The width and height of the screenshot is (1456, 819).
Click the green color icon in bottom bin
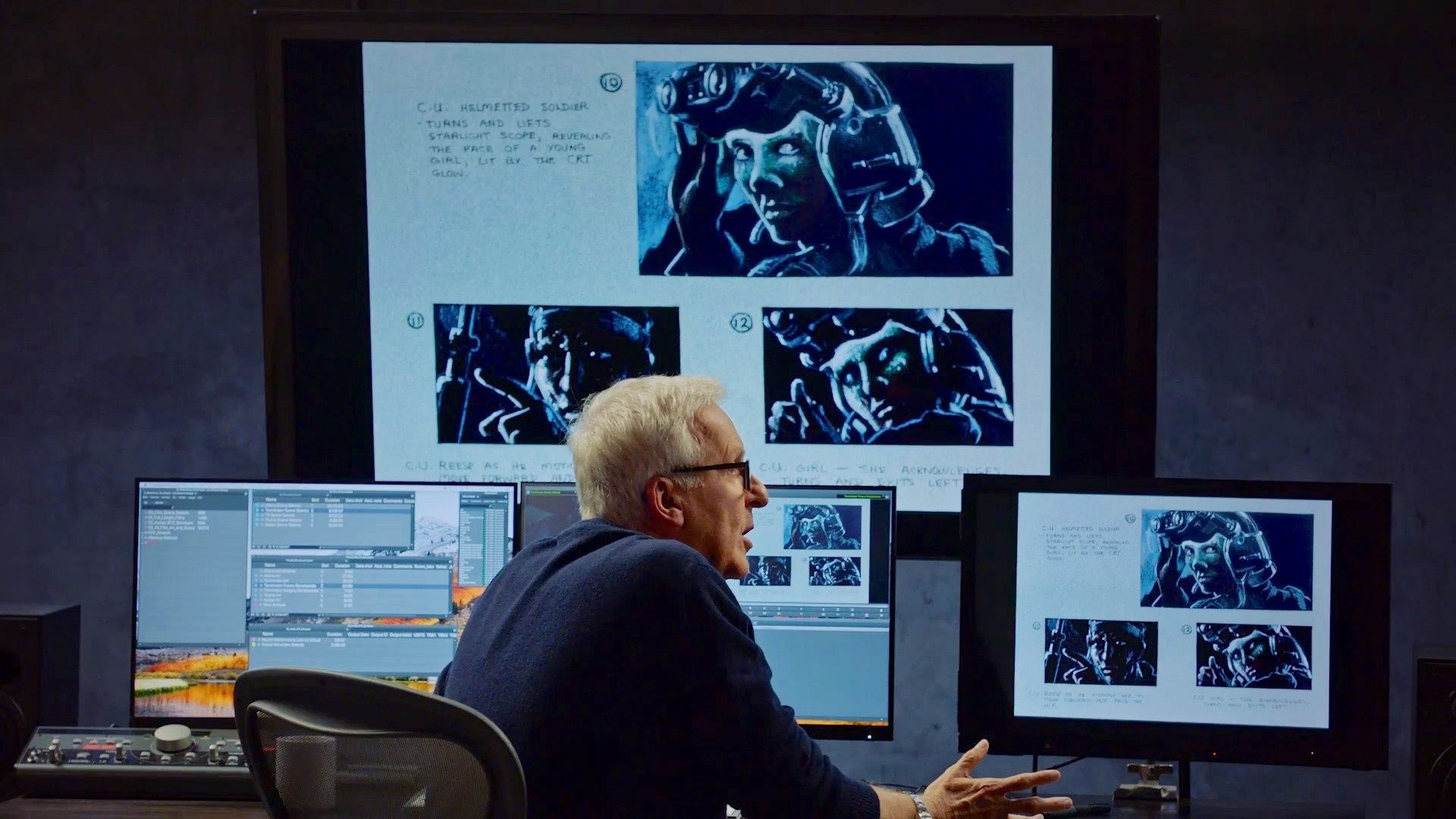click(253, 645)
